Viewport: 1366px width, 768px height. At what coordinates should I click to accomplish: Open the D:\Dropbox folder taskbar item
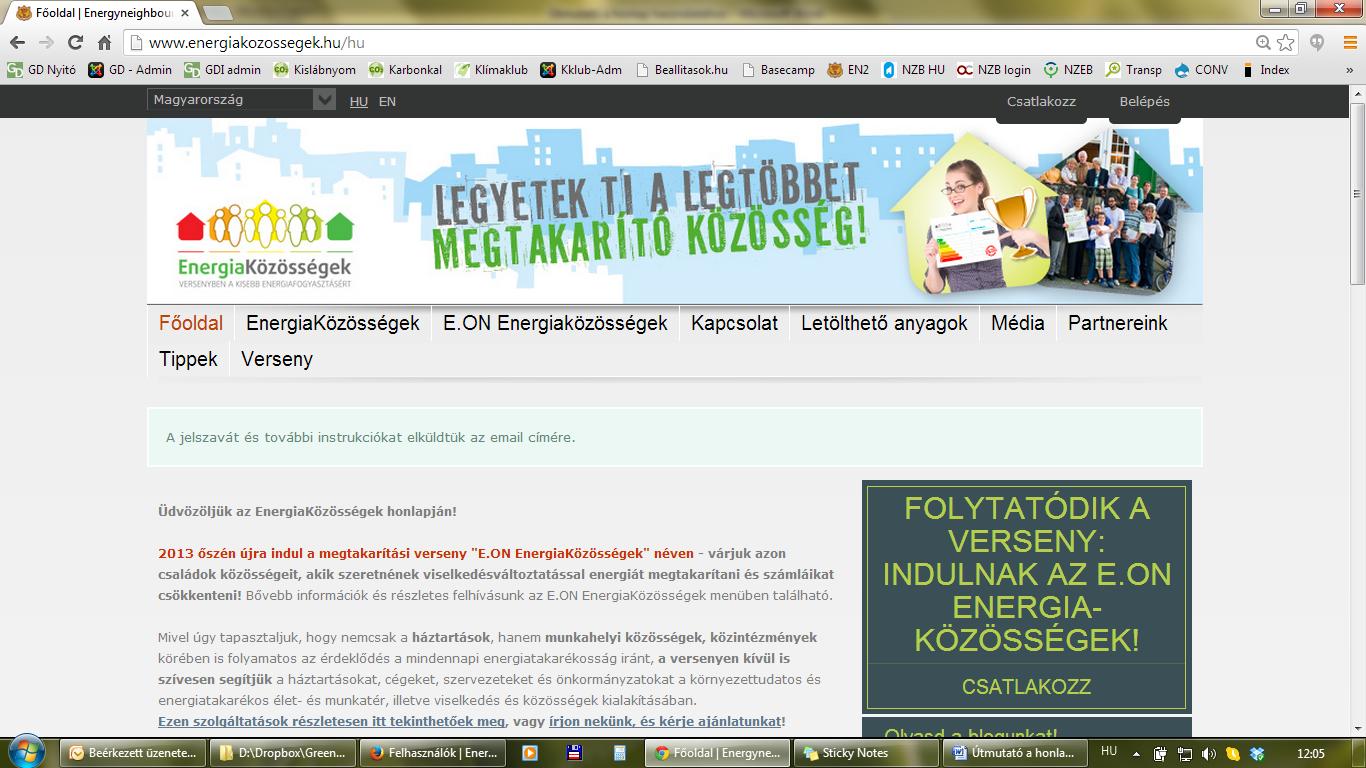(283, 753)
